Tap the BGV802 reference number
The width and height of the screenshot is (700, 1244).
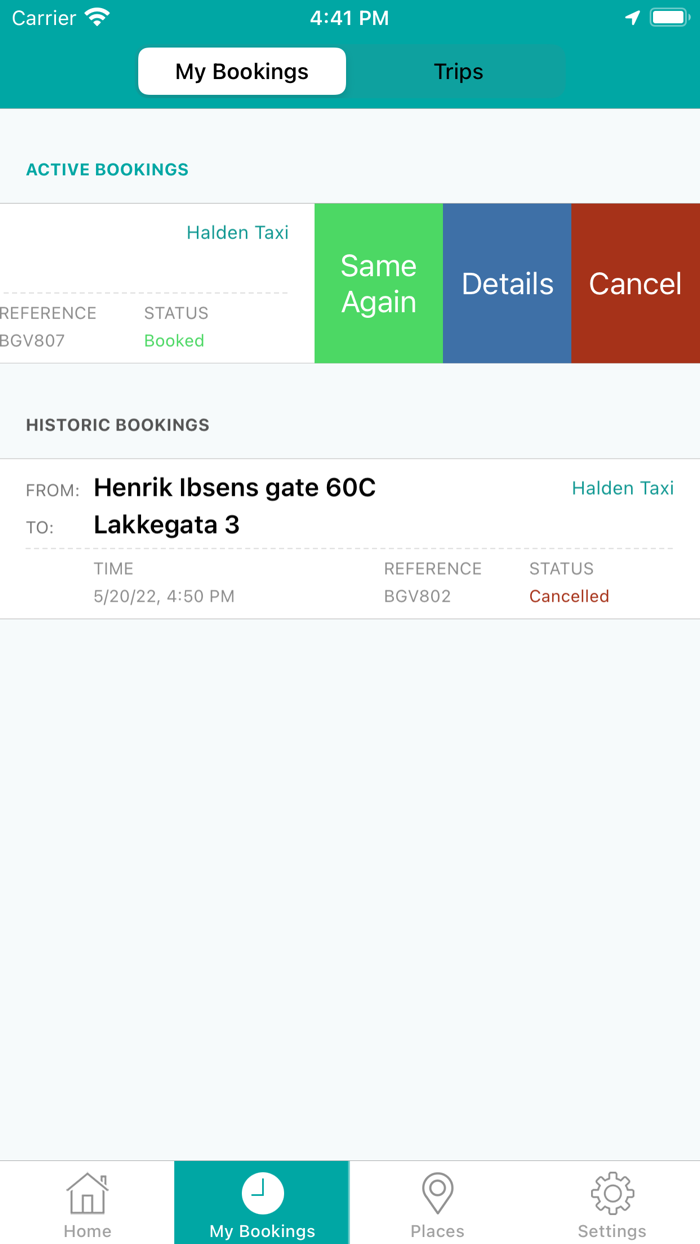[417, 596]
